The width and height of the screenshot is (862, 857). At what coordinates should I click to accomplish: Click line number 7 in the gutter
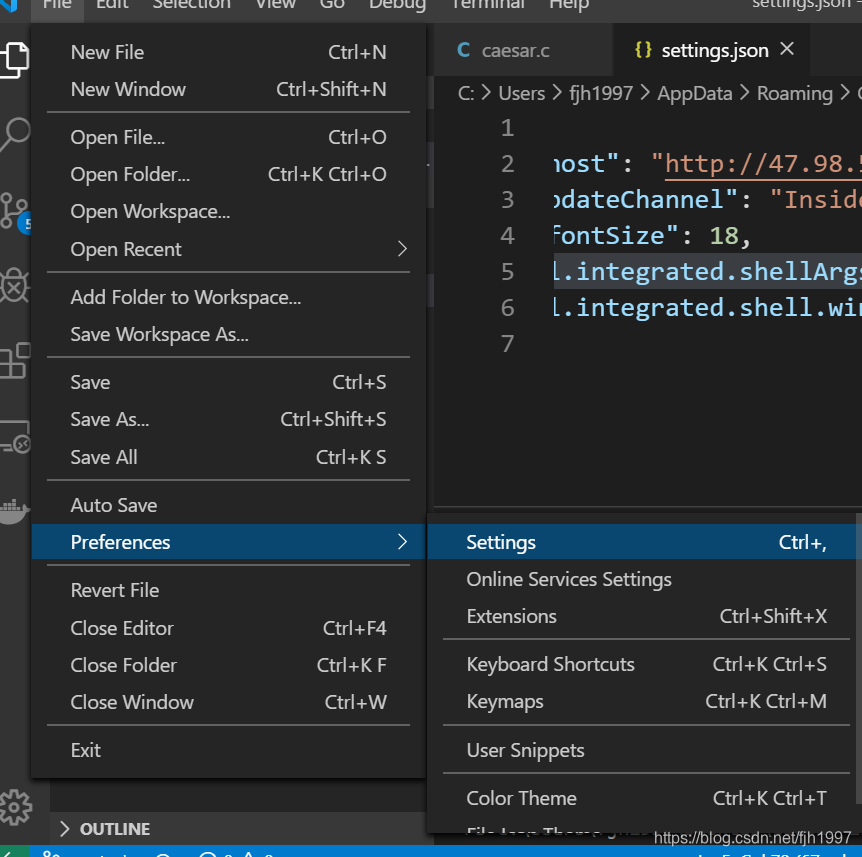[x=507, y=344]
